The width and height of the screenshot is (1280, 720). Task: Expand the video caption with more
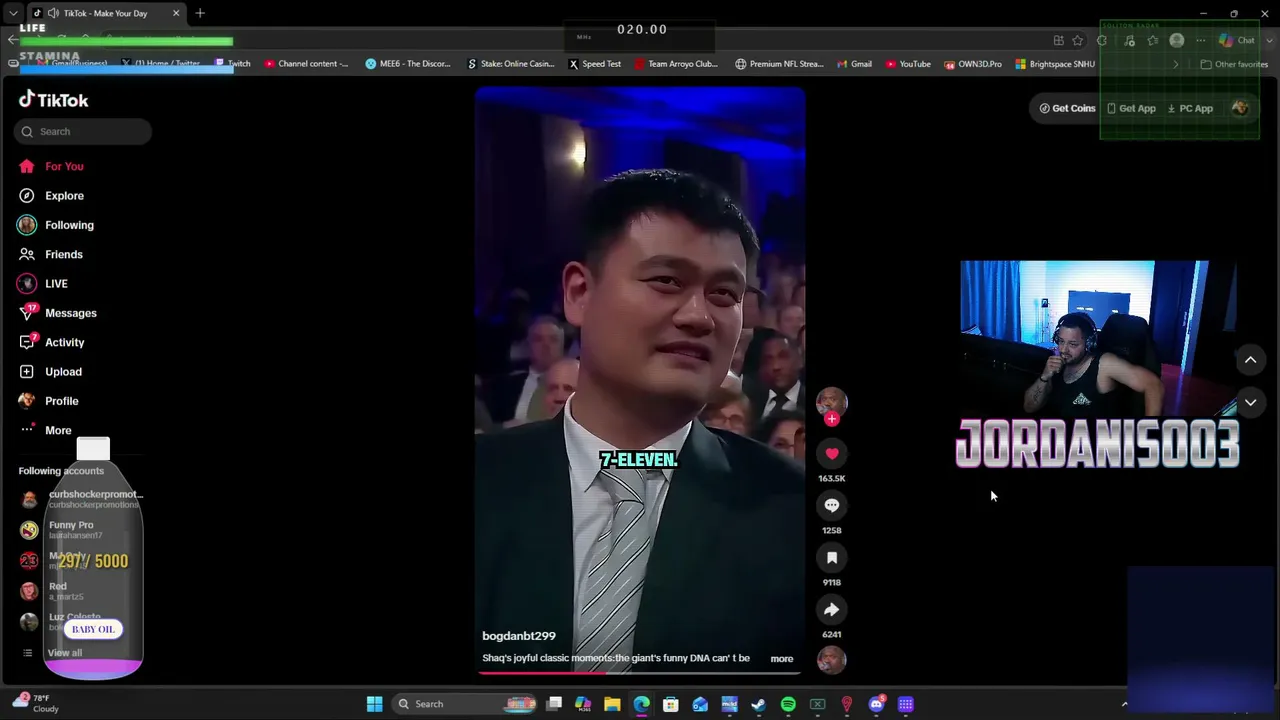[782, 659]
